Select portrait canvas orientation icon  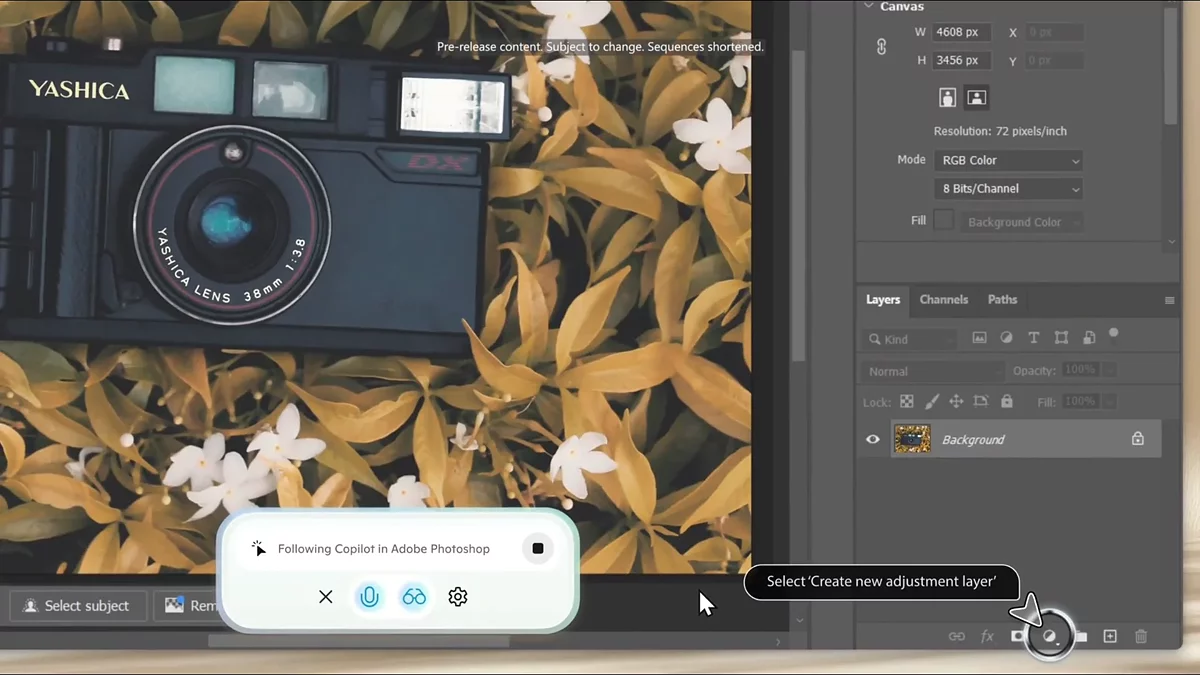948,98
